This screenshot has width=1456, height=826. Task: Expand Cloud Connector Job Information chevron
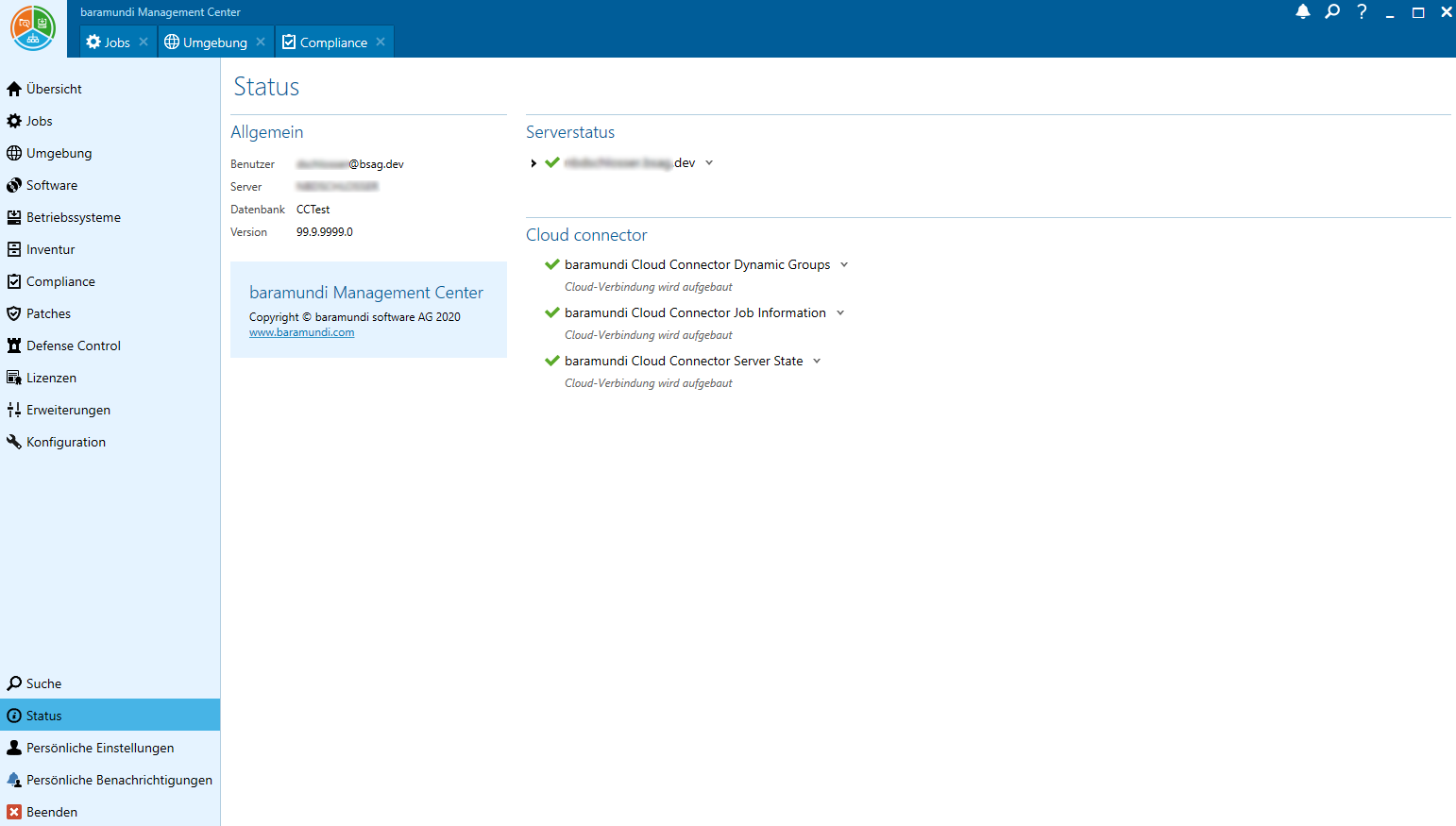pos(840,312)
